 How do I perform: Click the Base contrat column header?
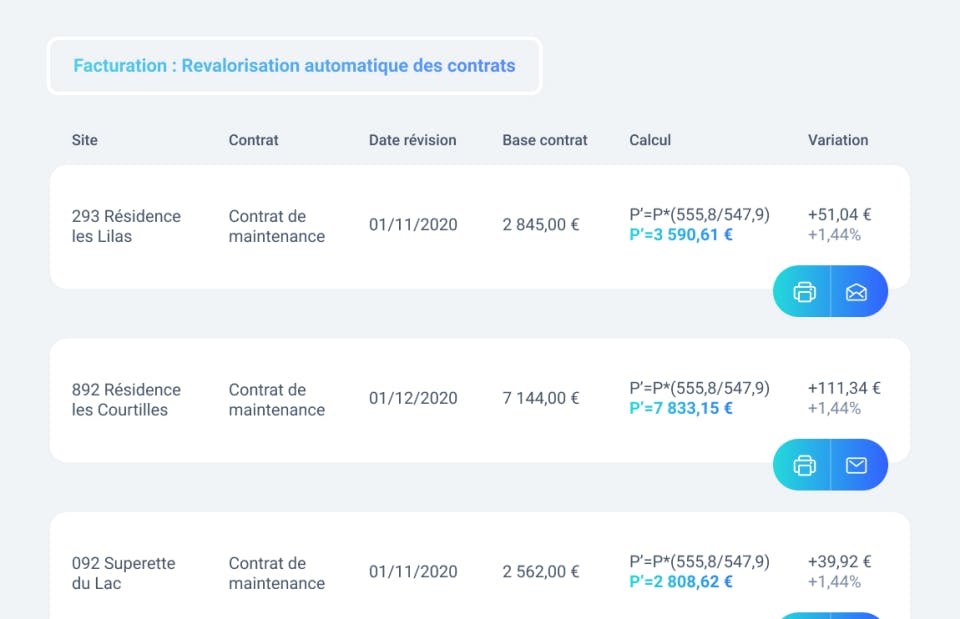pos(545,140)
